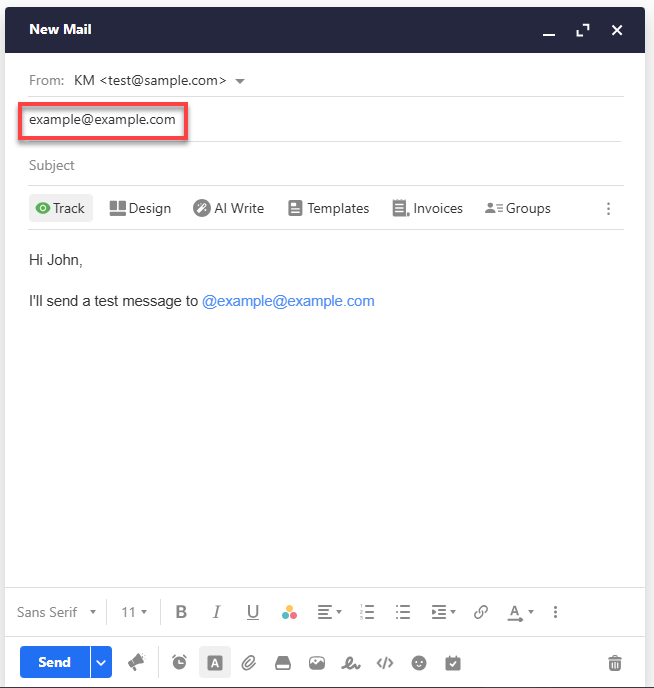This screenshot has width=654, height=688.
Task: Expand the compose window to full screen
Action: (x=583, y=30)
